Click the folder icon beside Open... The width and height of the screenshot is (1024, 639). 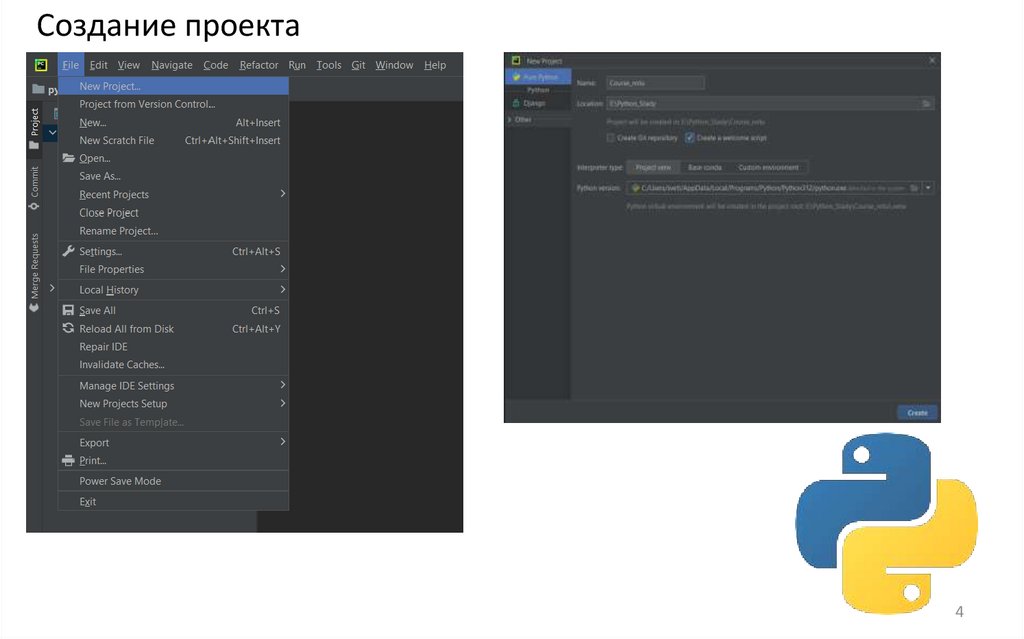tap(68, 158)
